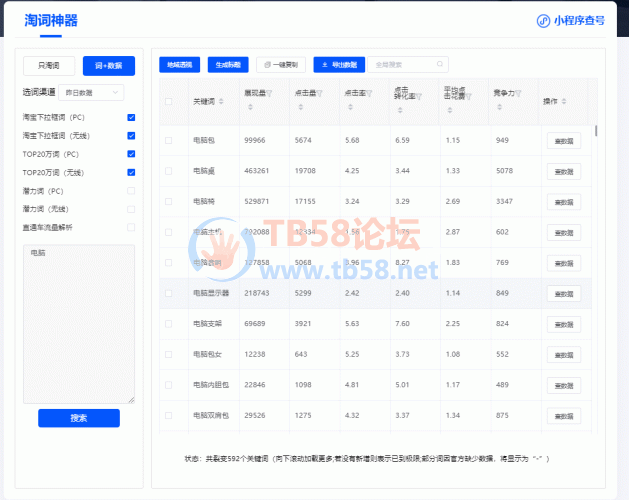Click the keyword textarea containing 电脑
Screen dimensions: 629x500
[x=79, y=324]
